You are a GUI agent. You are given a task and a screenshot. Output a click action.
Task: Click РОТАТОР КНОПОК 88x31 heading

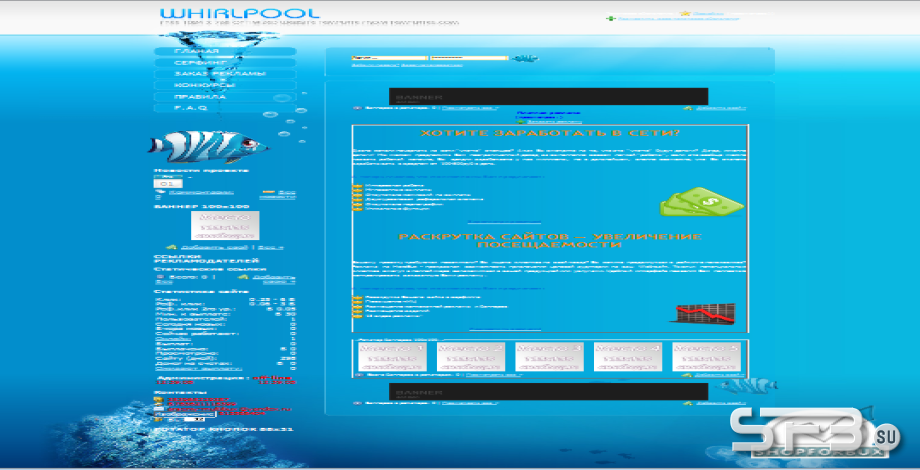(222, 430)
